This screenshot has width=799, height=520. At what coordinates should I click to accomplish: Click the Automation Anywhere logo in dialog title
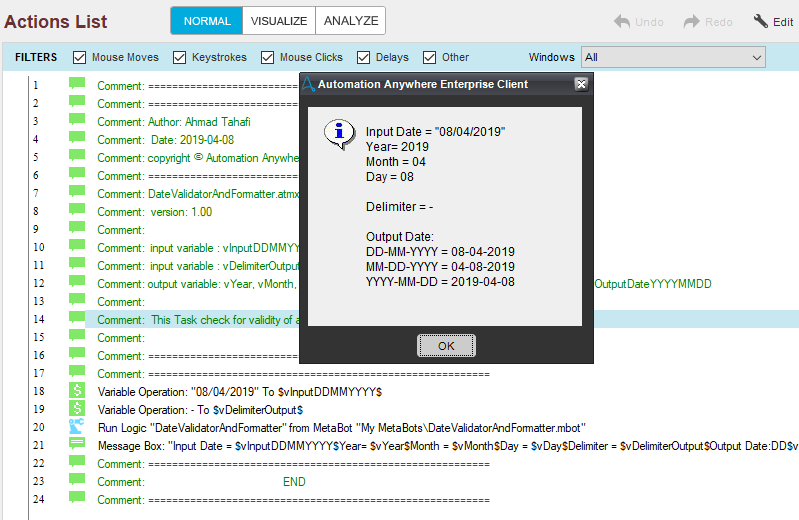(308, 84)
